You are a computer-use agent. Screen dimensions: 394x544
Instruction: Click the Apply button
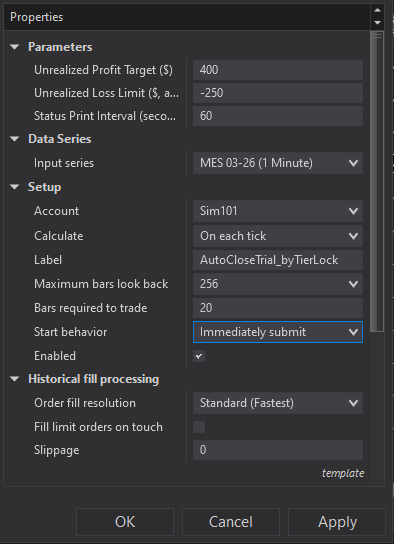(x=337, y=522)
